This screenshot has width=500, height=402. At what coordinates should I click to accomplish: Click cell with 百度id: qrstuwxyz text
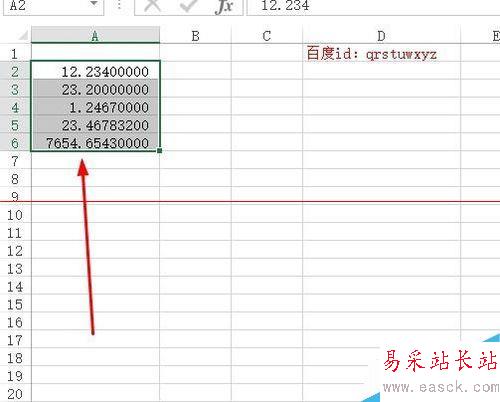pos(381,53)
